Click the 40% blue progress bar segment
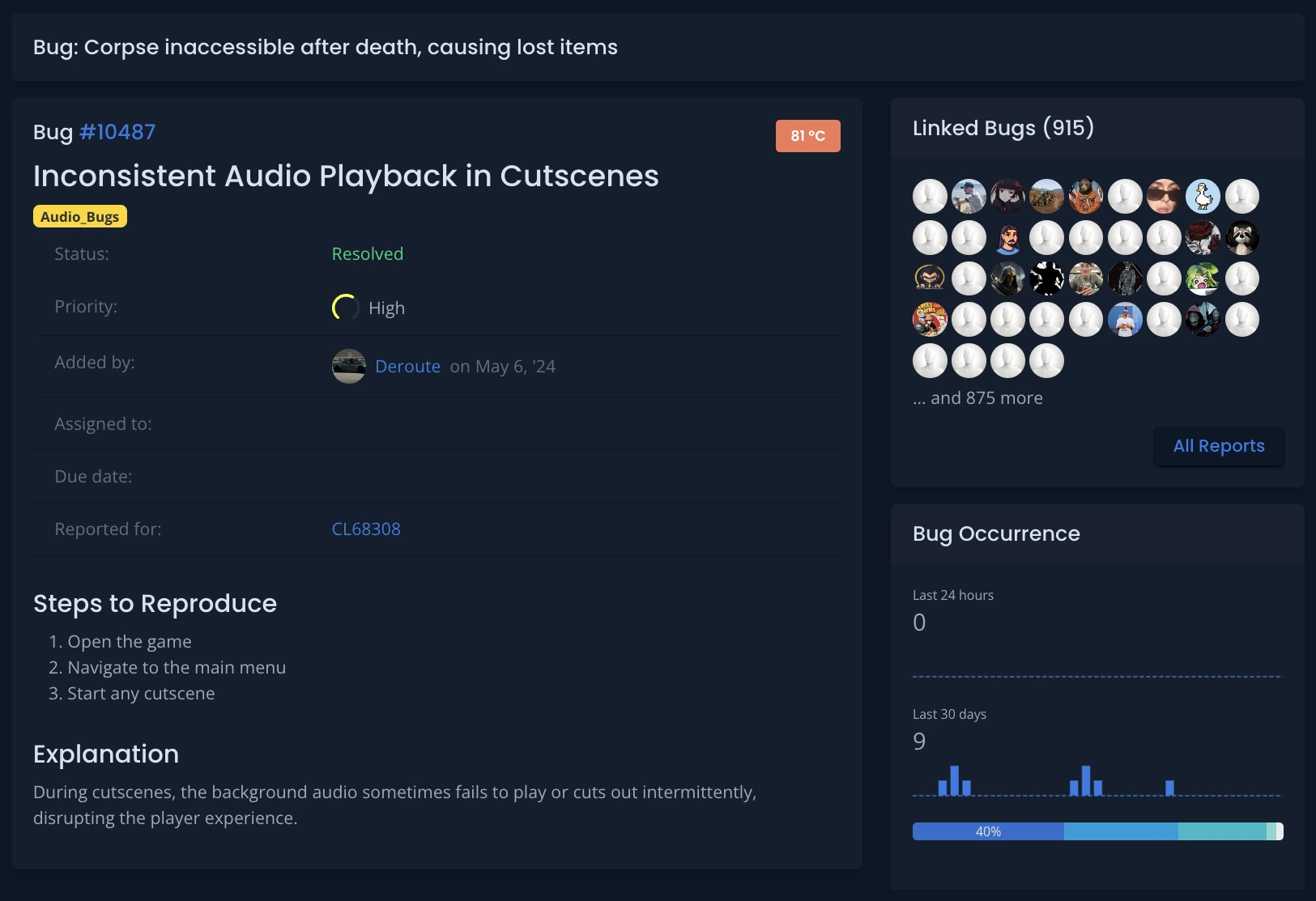The height and width of the screenshot is (901, 1316). click(x=988, y=831)
